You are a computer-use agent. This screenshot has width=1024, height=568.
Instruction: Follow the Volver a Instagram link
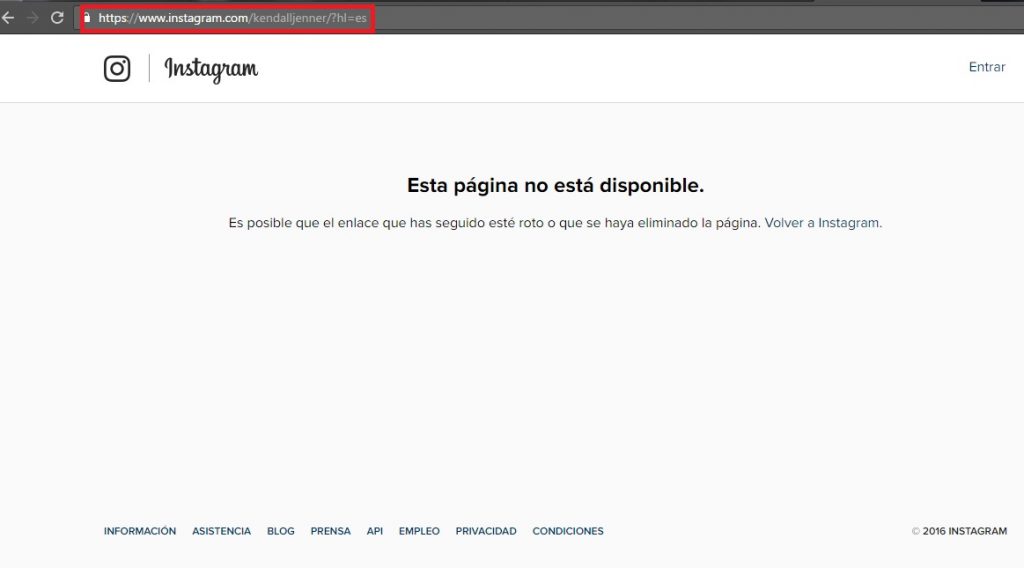pos(823,223)
